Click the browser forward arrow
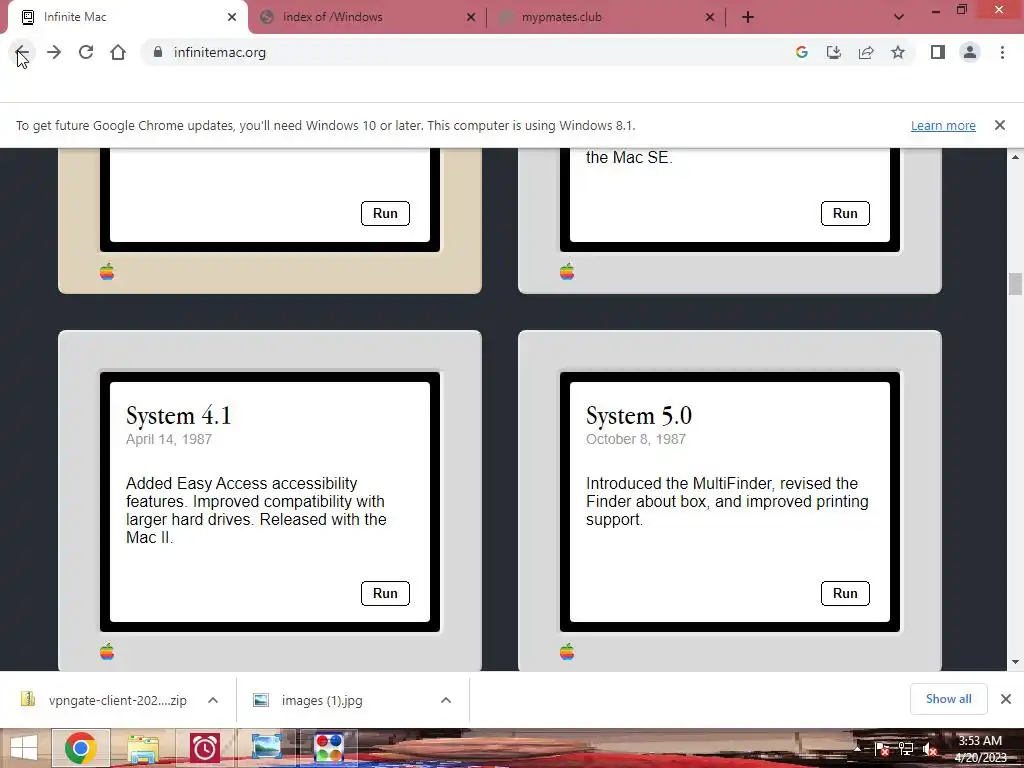Viewport: 1024px width, 768px height. coord(54,52)
